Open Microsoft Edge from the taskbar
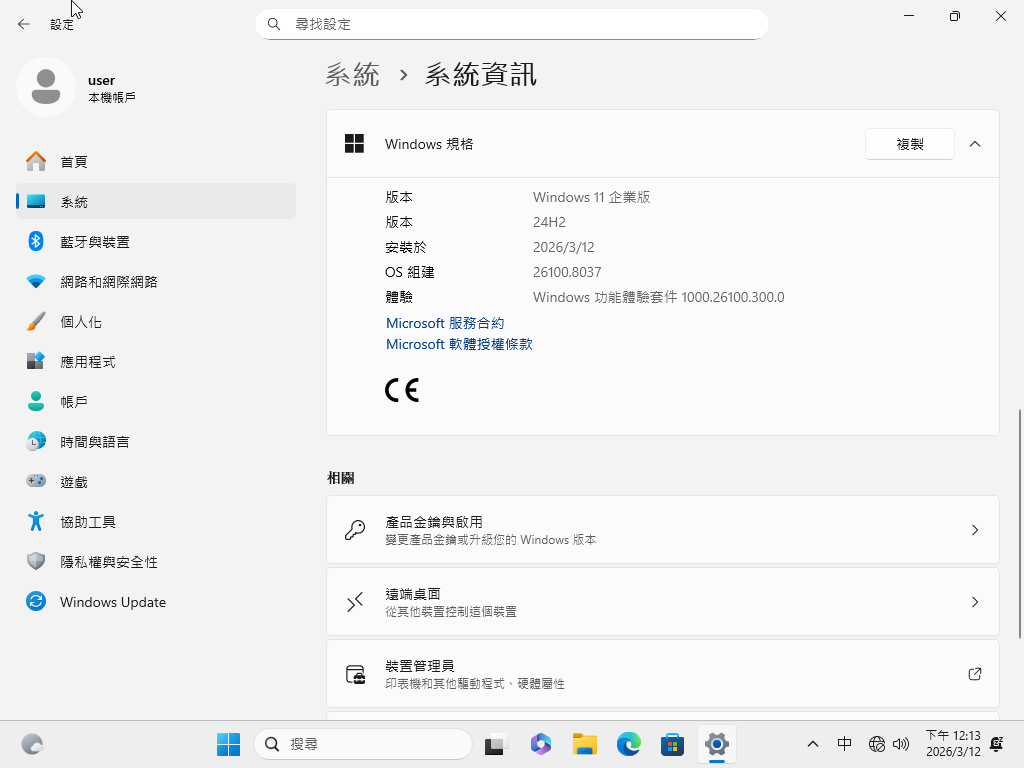Viewport: 1024px width, 768px height. click(628, 744)
